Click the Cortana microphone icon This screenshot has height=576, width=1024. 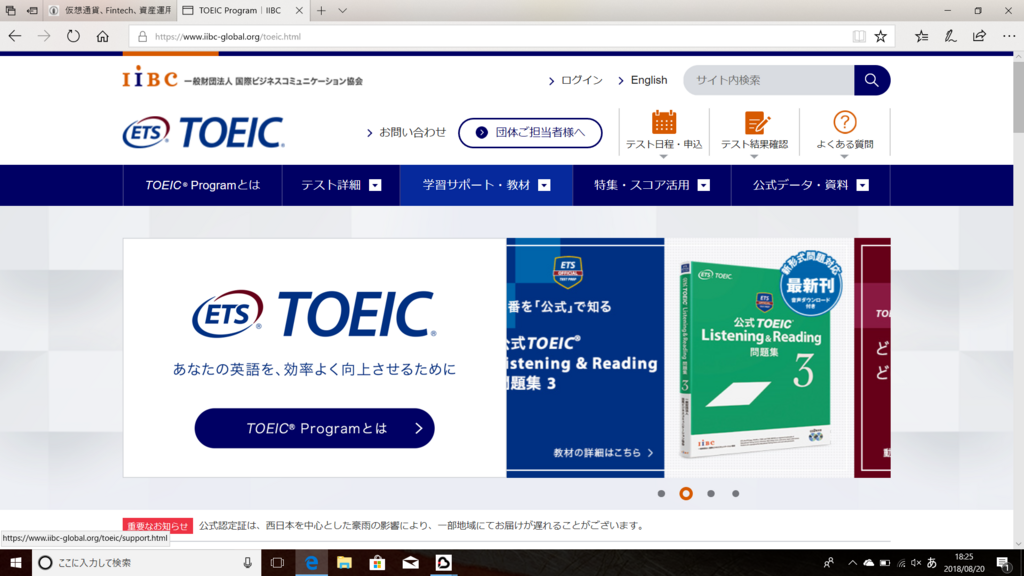point(248,562)
